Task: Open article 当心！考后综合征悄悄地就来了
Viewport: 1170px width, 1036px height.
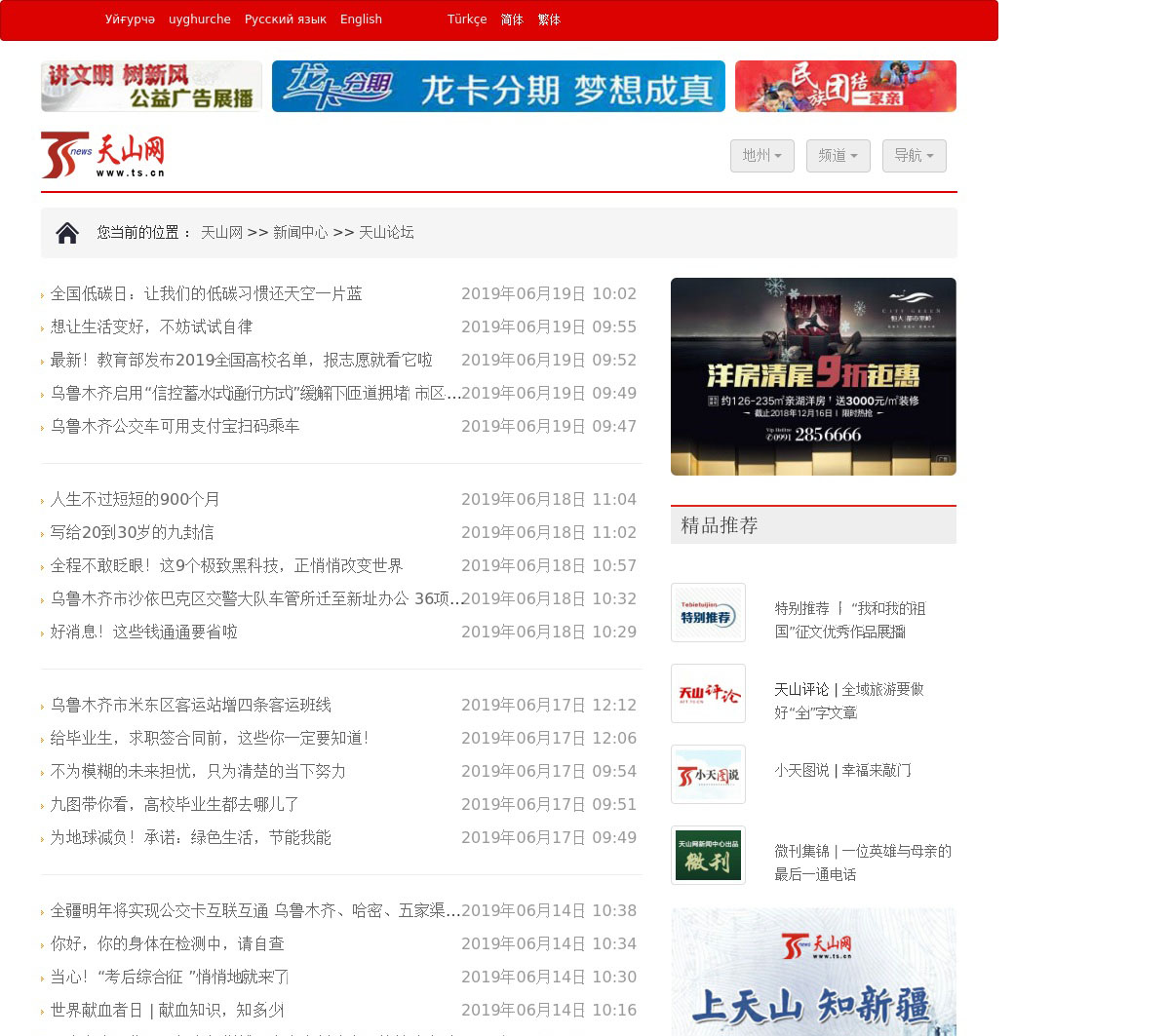Action: pos(170,978)
